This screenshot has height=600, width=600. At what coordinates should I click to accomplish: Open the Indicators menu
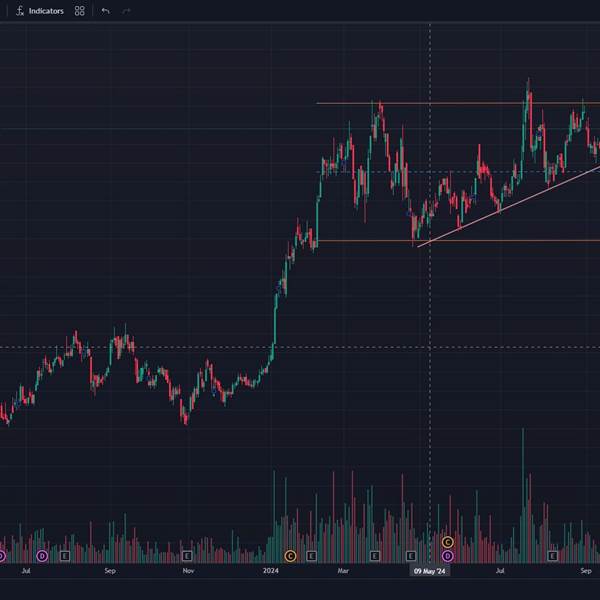click(x=39, y=11)
